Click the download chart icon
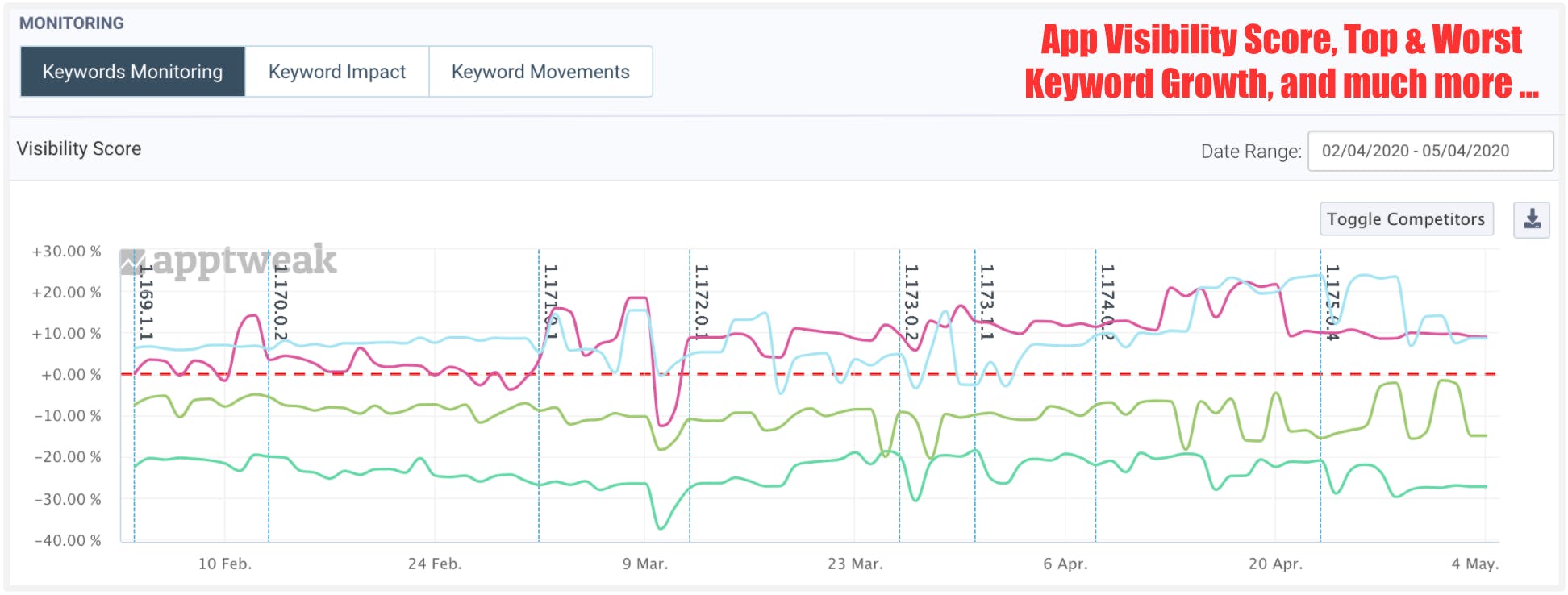 1532,219
